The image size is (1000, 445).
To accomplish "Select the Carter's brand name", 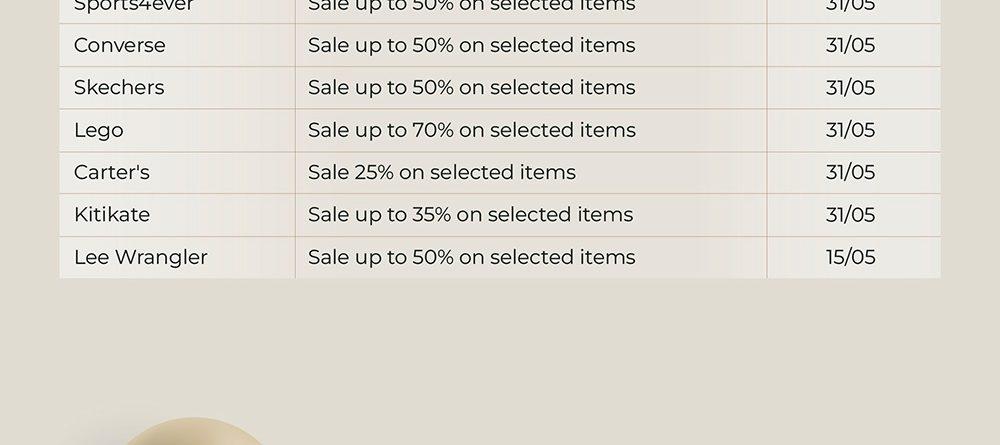I will point(112,172).
